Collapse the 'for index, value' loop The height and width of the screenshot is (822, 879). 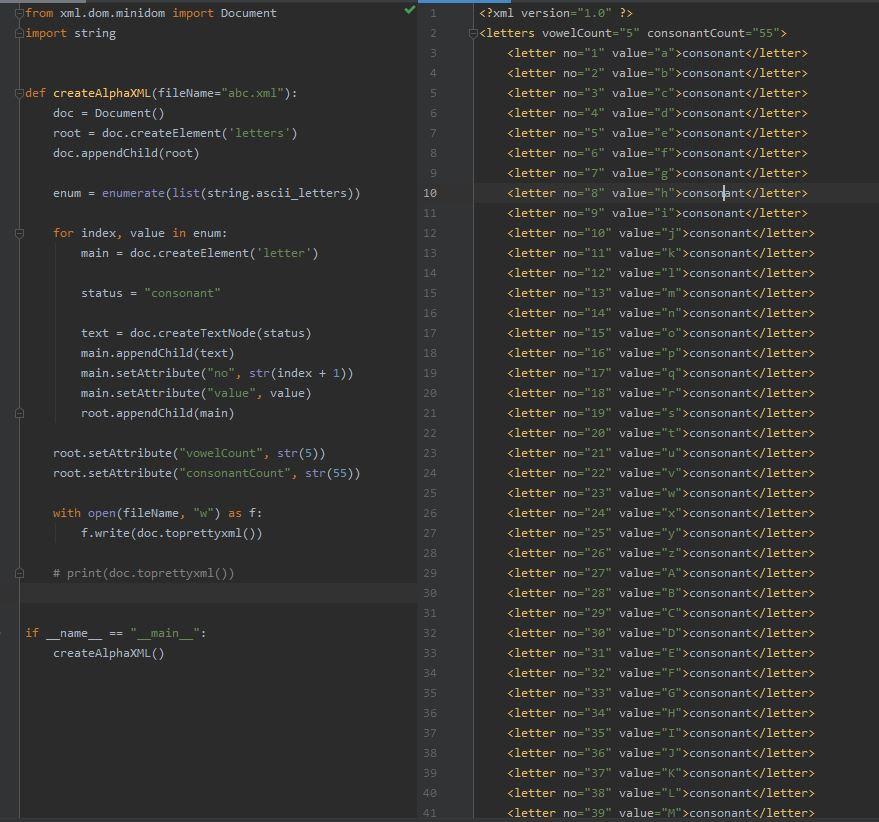pyautogui.click(x=20, y=233)
